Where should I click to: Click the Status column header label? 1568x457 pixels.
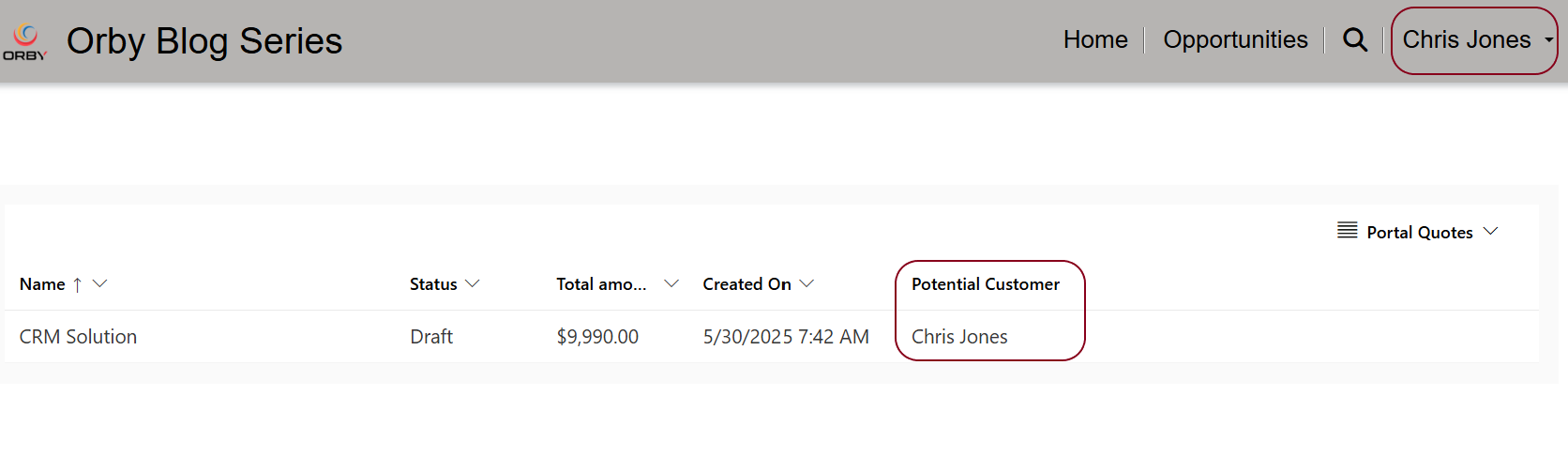click(x=433, y=284)
